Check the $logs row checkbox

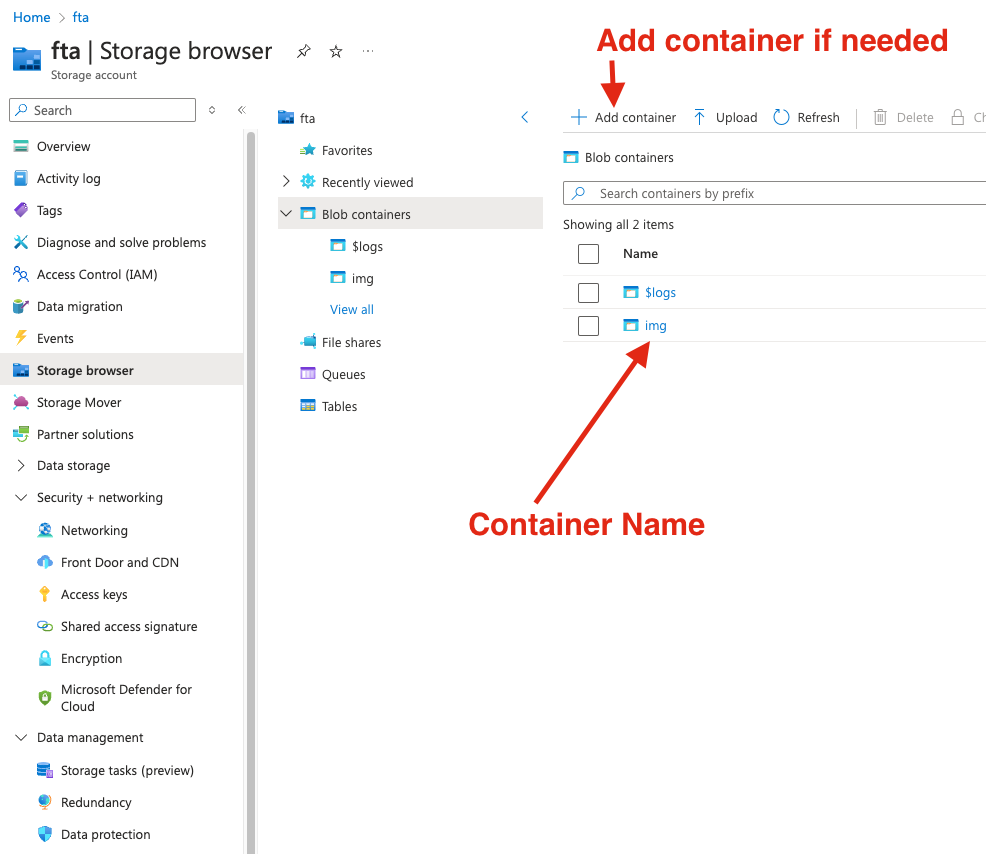[x=589, y=292]
